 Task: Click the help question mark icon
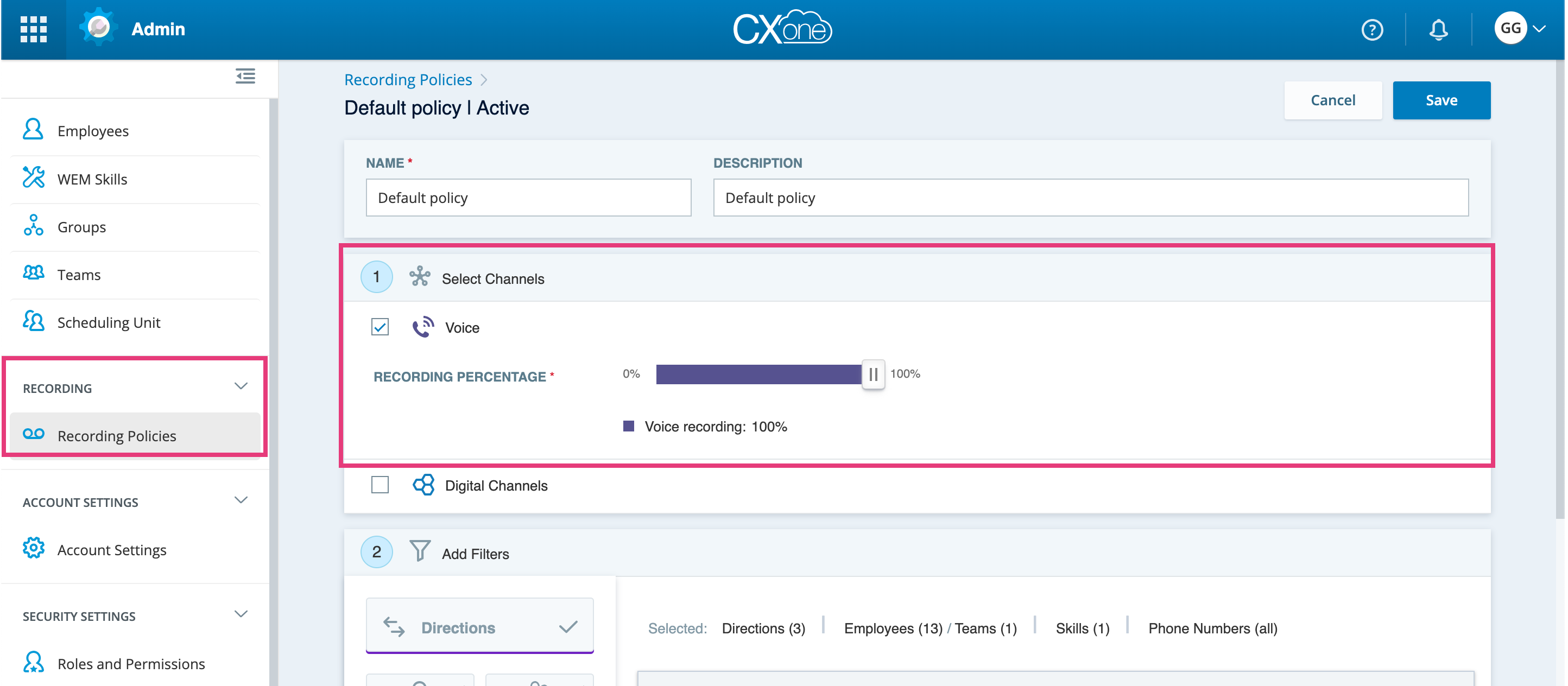1371,29
